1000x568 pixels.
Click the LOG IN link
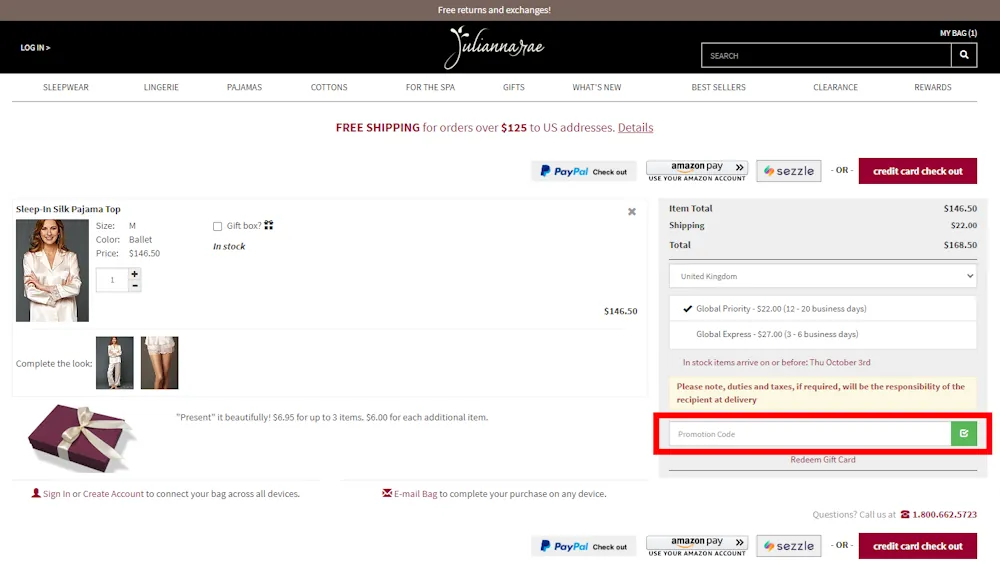tap(35, 48)
